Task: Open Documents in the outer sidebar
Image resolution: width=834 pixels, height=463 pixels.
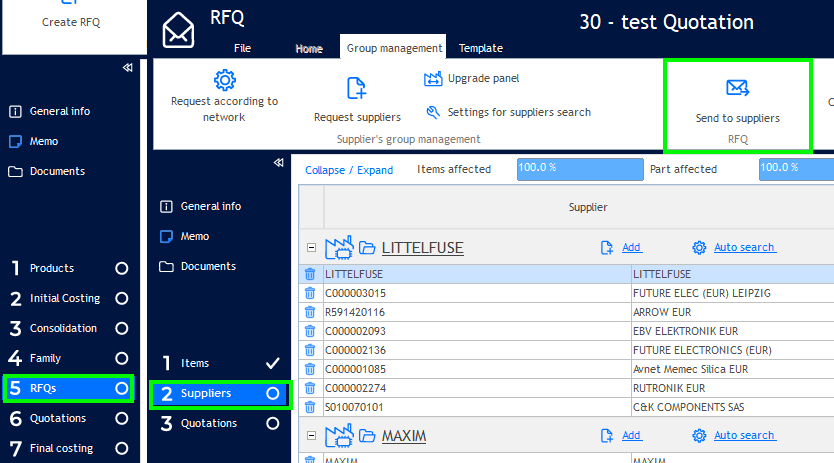Action: point(57,171)
